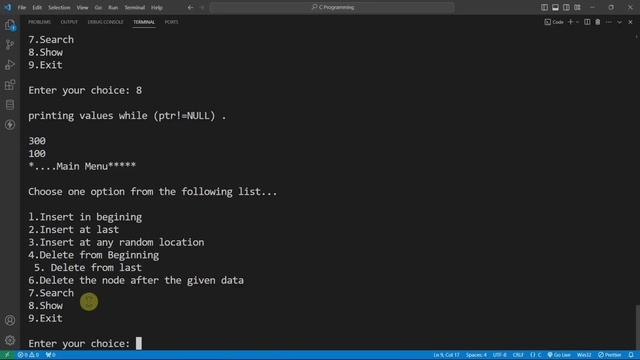Switch to the Problems tab
Viewport: 640px width, 360px height.
tap(39, 22)
